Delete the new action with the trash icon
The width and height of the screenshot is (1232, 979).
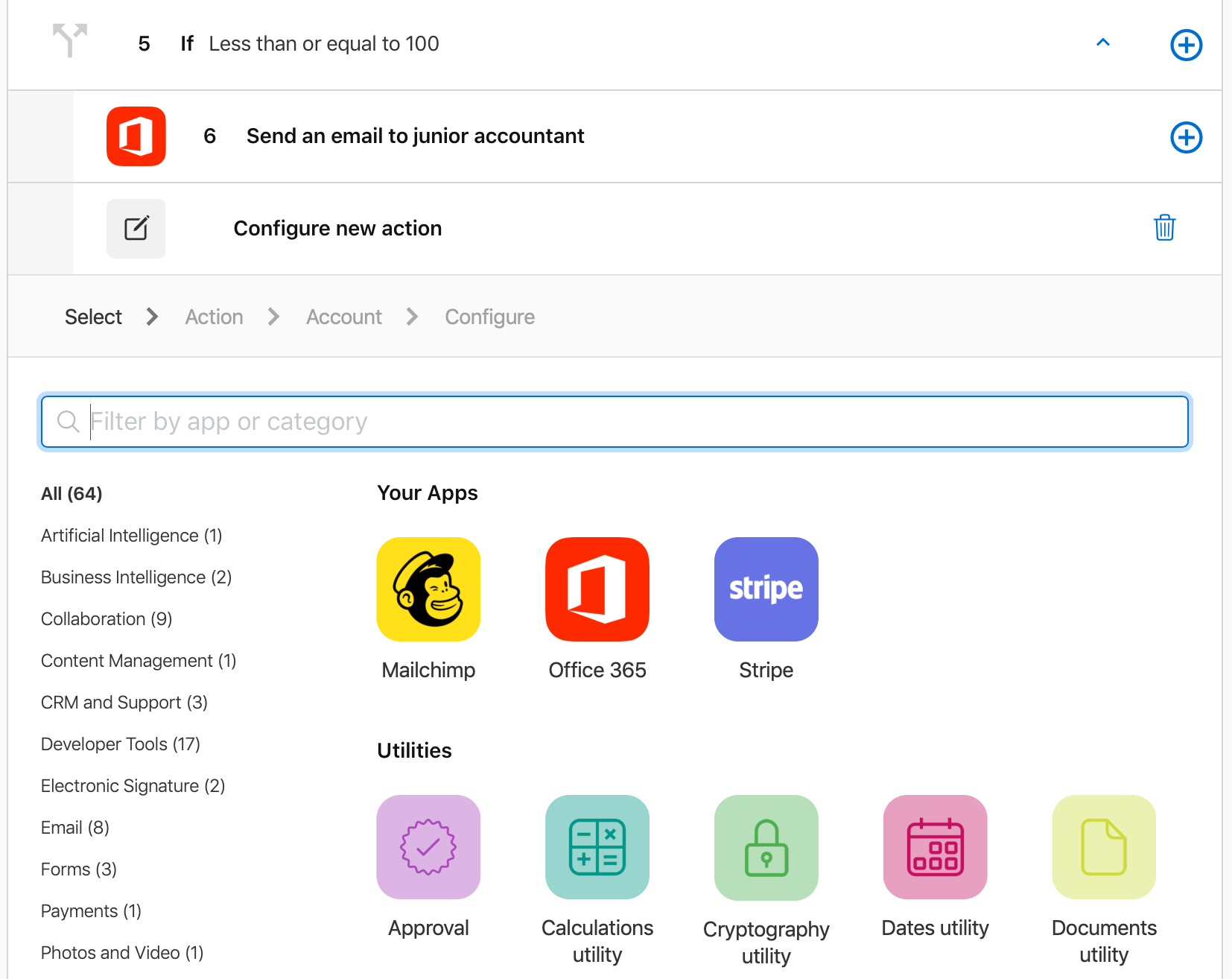pos(1164,227)
